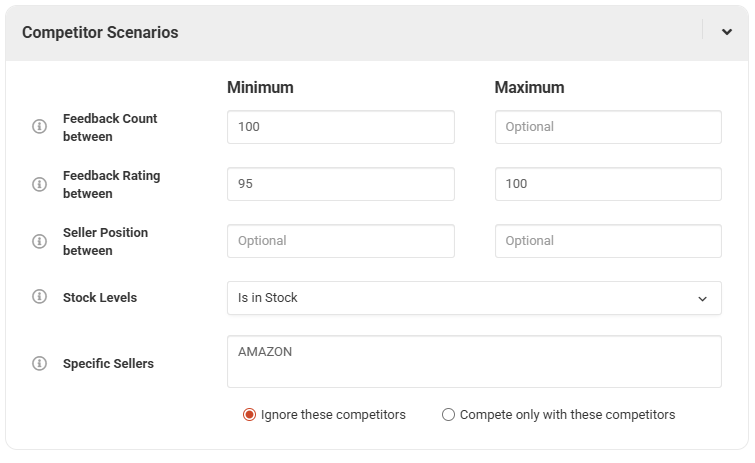Viewport: 755px width, 463px height.
Task: Click info icon beside Specific Sellers
Action: tap(40, 363)
